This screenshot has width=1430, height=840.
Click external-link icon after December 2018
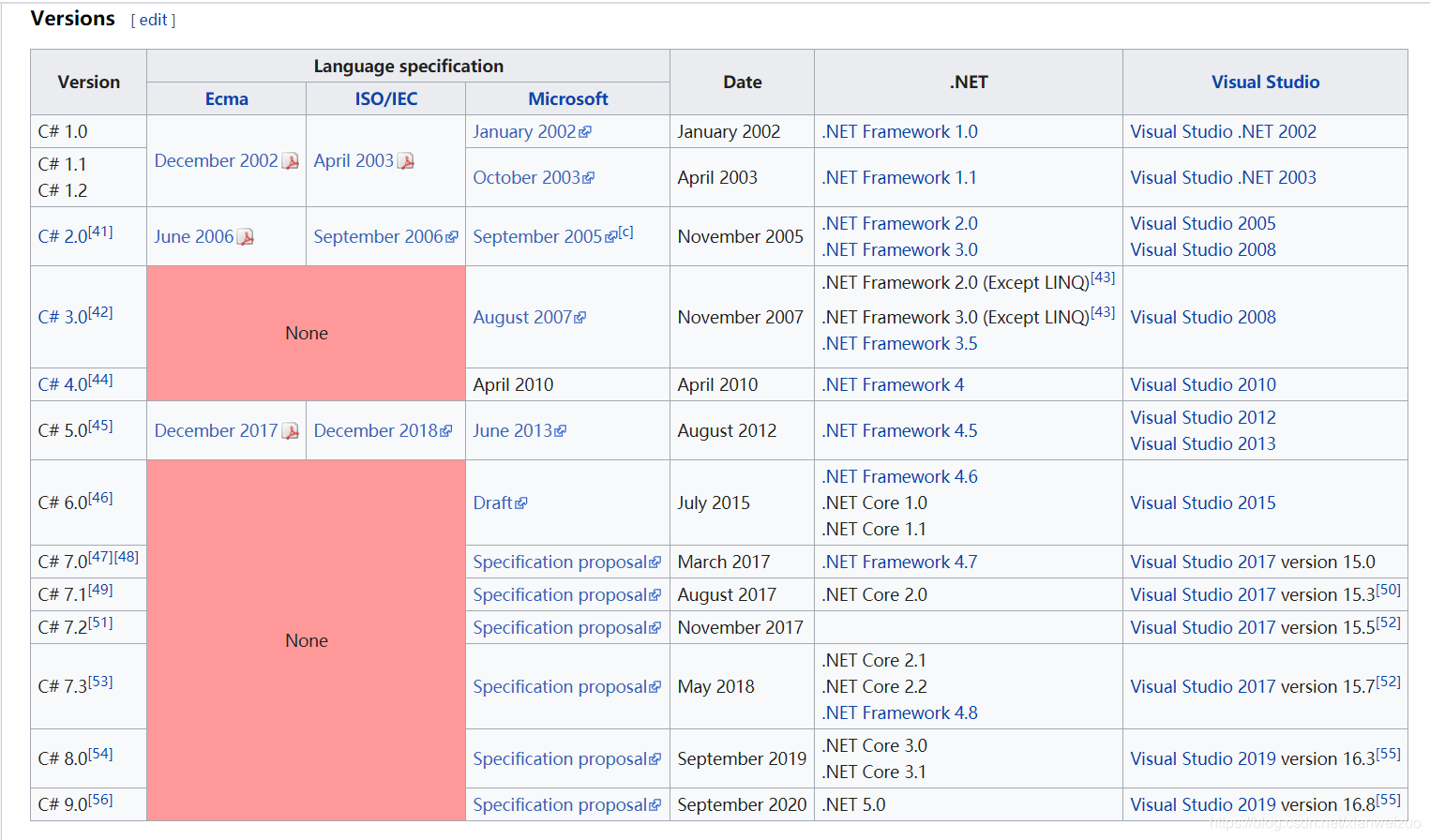[446, 431]
